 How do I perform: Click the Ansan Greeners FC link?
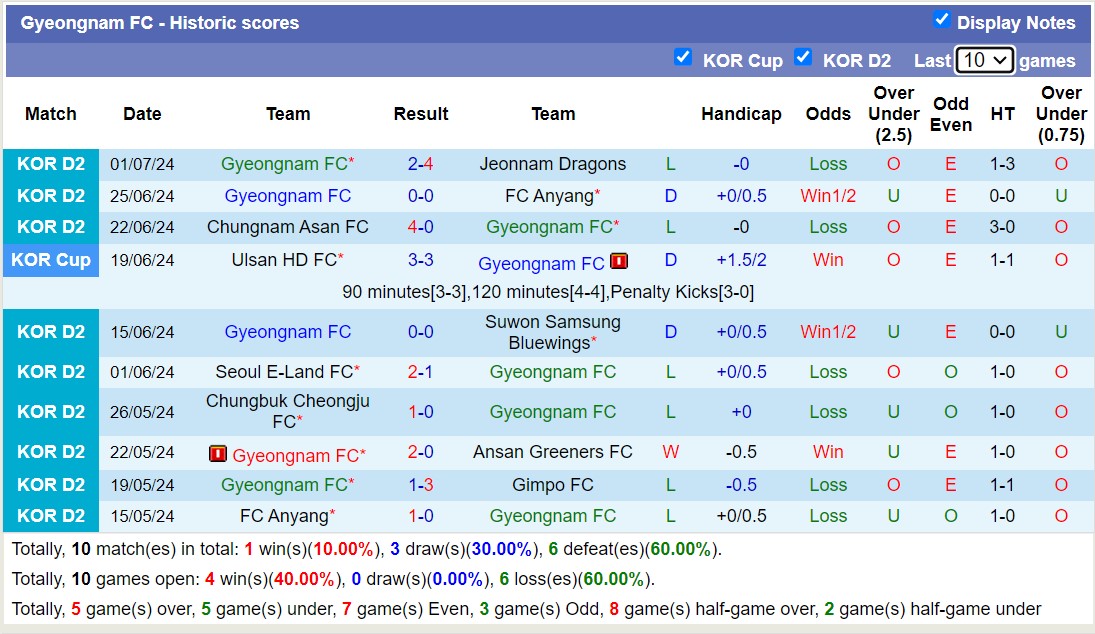click(553, 452)
